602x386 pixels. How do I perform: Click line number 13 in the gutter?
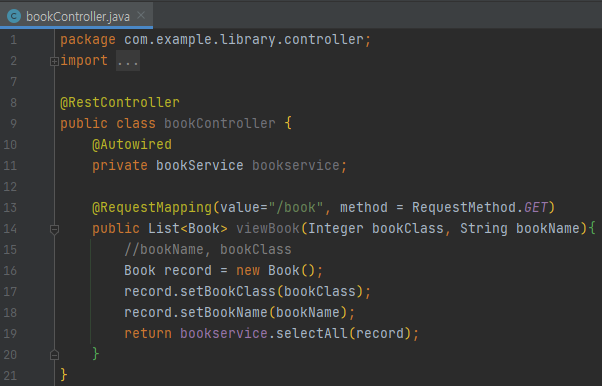point(10,208)
